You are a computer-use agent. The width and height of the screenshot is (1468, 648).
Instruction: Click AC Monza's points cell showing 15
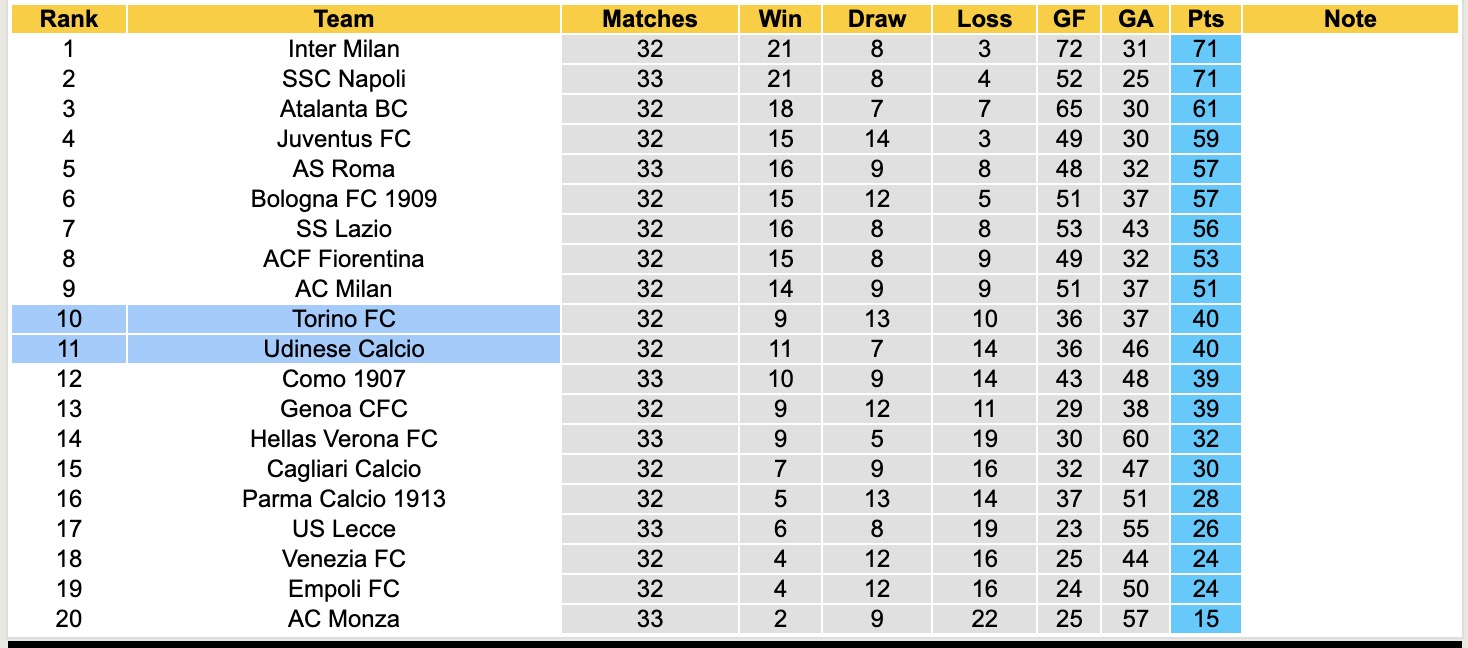1206,619
